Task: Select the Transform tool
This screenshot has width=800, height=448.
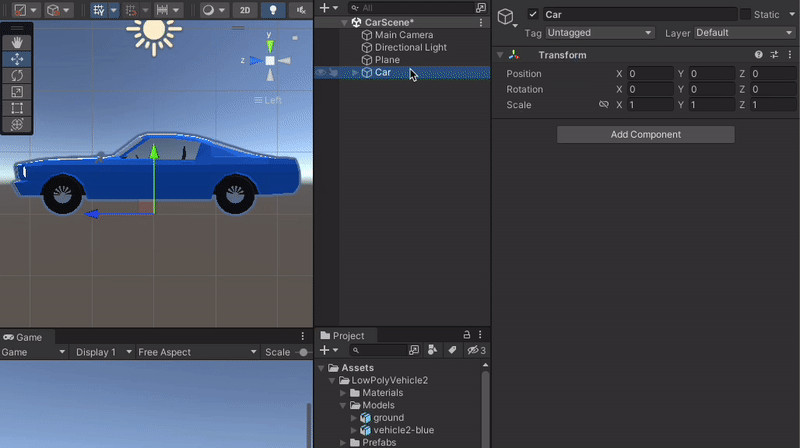Action: coord(17,125)
